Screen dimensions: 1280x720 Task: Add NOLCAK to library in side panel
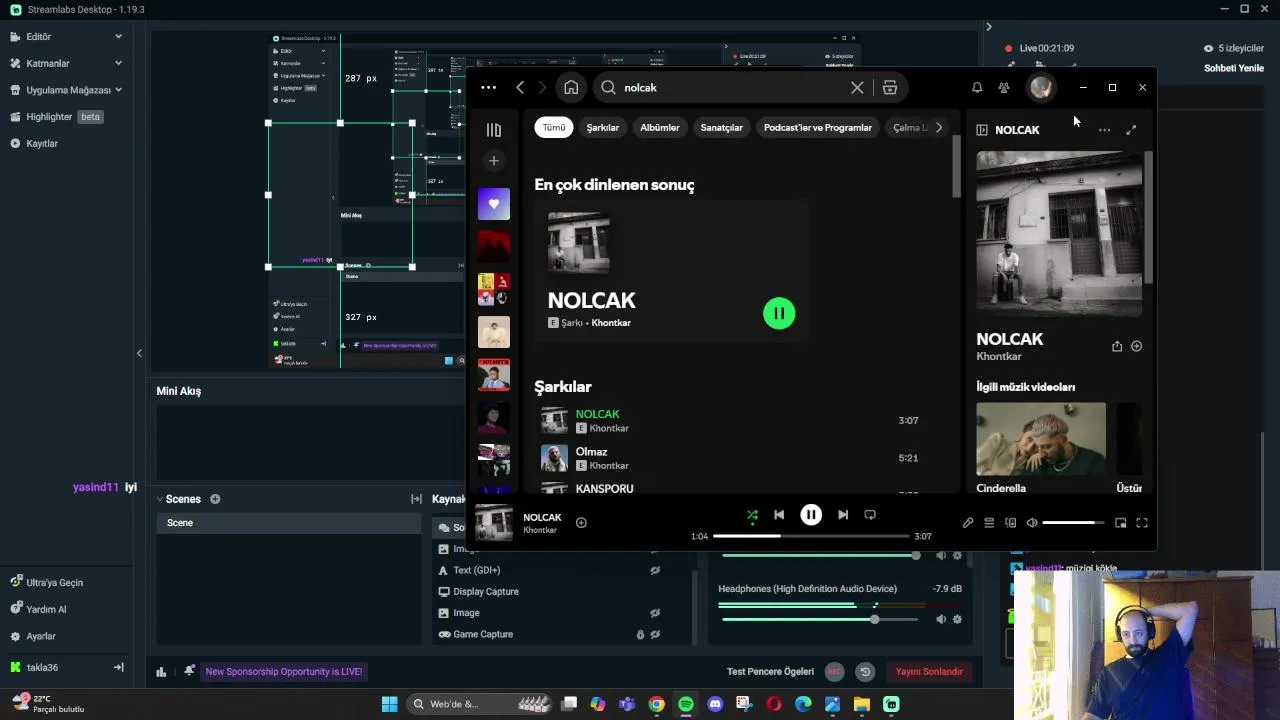pyautogui.click(x=1136, y=346)
